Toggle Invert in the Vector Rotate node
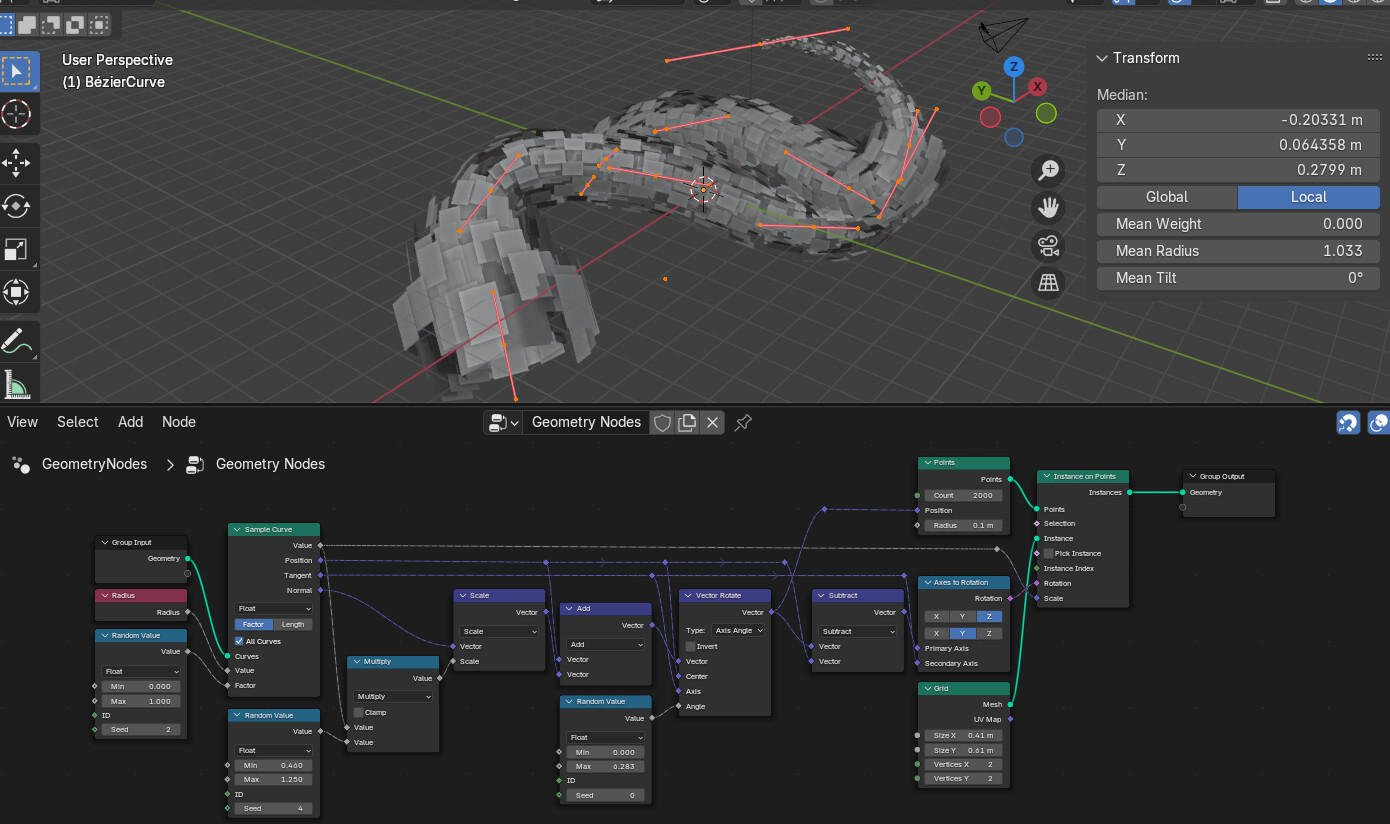Image resolution: width=1390 pixels, height=824 pixels. pos(691,646)
